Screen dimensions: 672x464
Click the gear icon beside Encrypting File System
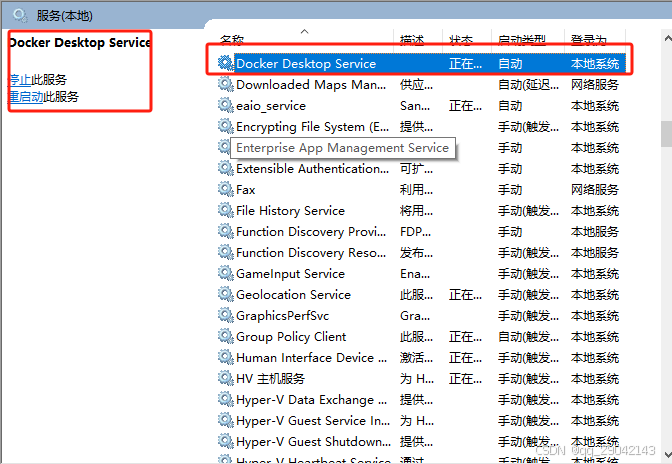point(225,126)
